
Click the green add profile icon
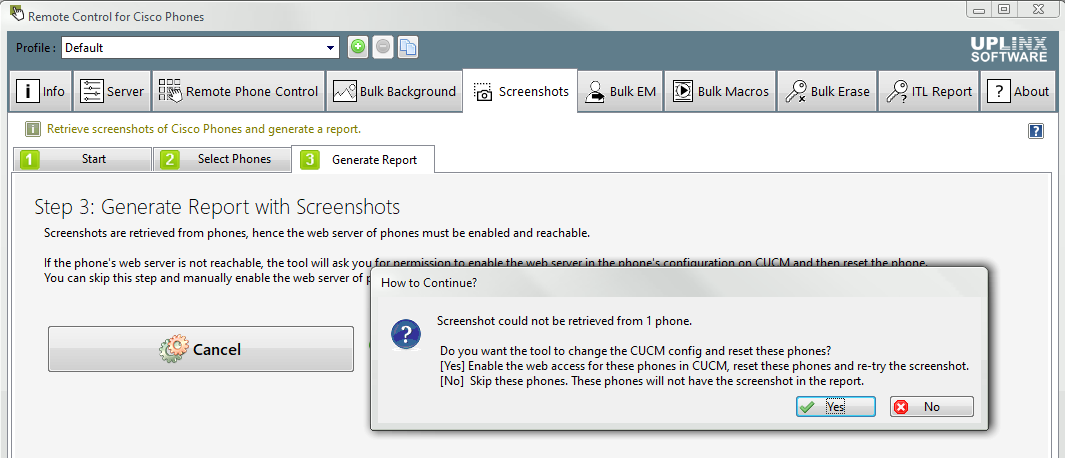[358, 47]
